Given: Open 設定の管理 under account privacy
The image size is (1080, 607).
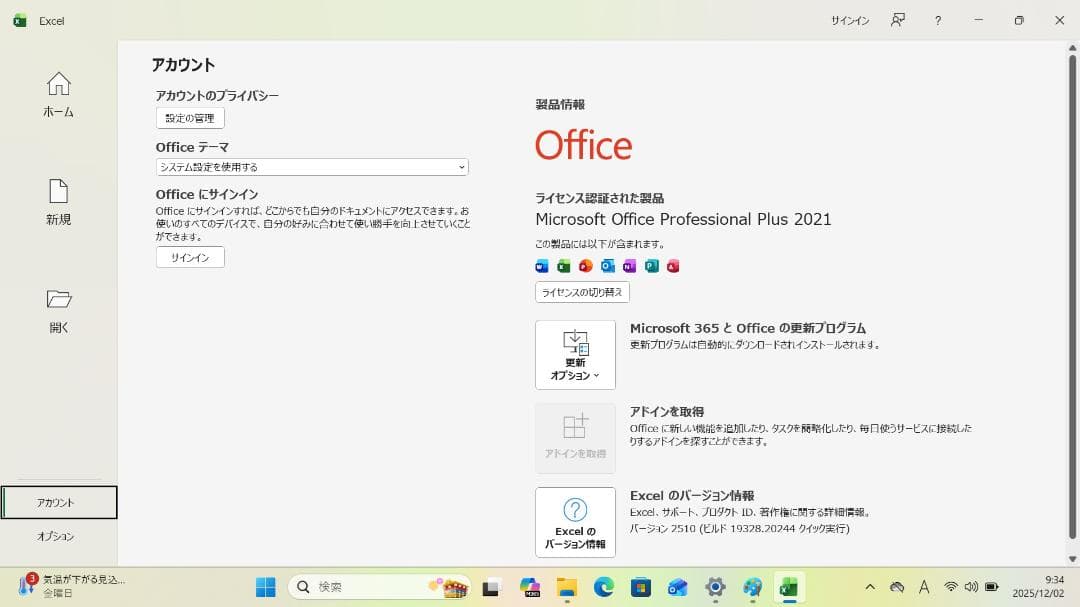Looking at the screenshot, I should [189, 117].
